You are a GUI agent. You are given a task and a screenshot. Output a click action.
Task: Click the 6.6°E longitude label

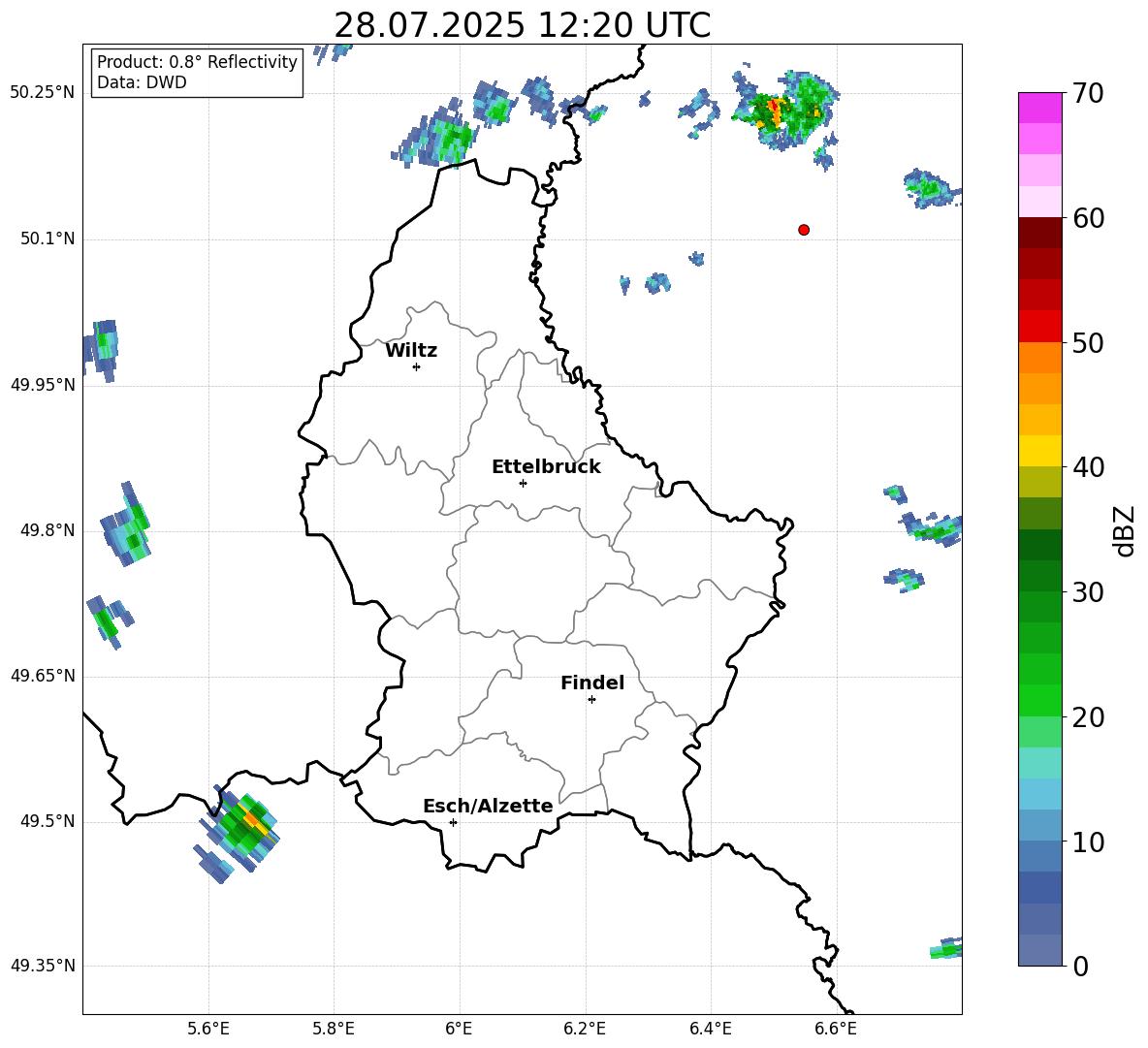[836, 1029]
